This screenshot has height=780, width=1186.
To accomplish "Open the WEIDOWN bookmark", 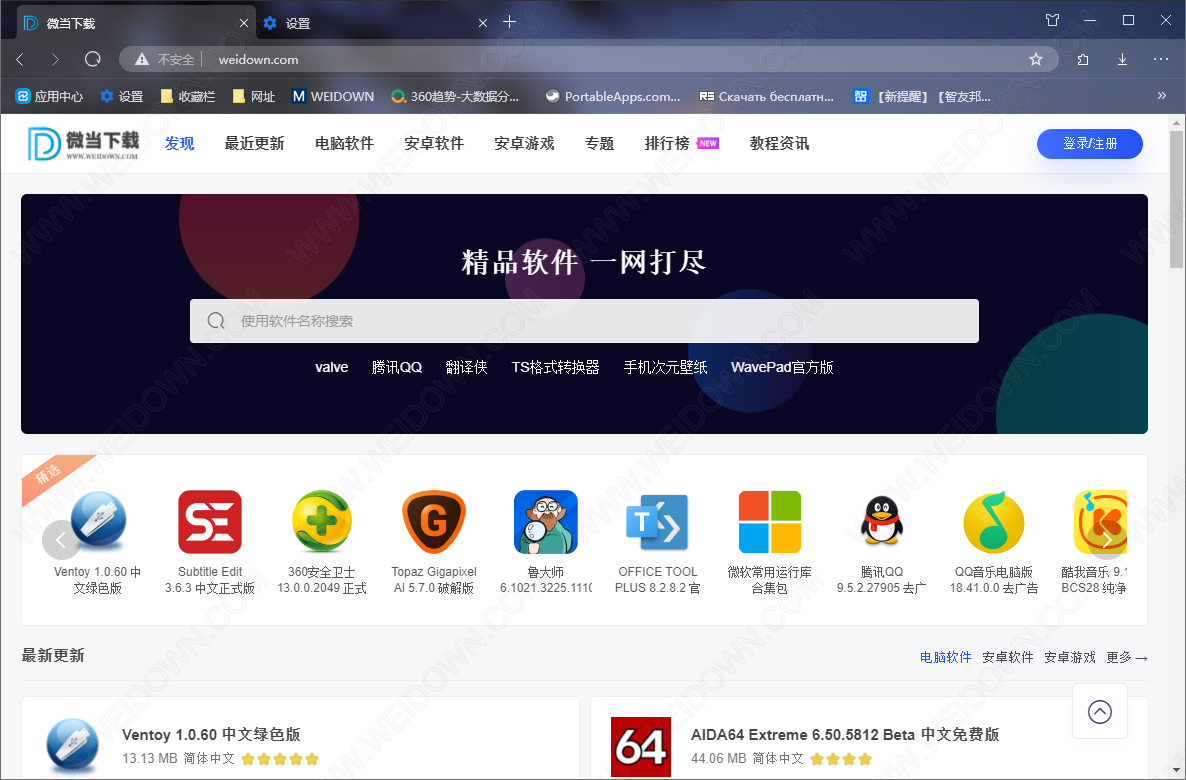I will (333, 96).
